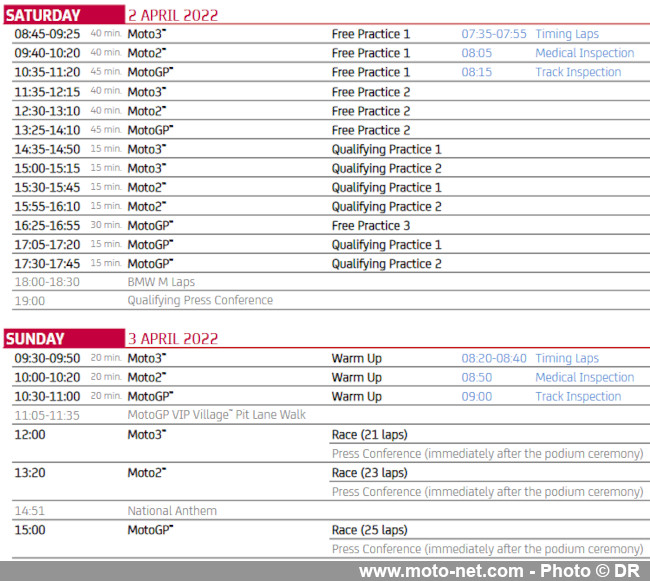Click 'Race (25 laps)' entry
The height and width of the screenshot is (581, 650).
click(x=369, y=530)
